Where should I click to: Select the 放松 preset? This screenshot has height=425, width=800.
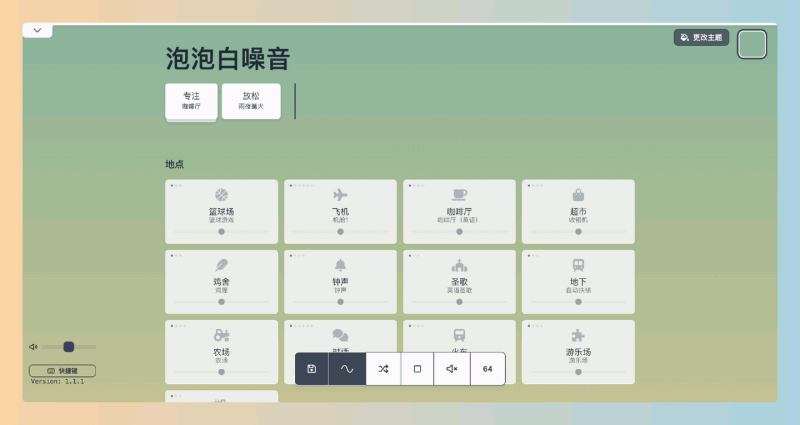pos(251,101)
